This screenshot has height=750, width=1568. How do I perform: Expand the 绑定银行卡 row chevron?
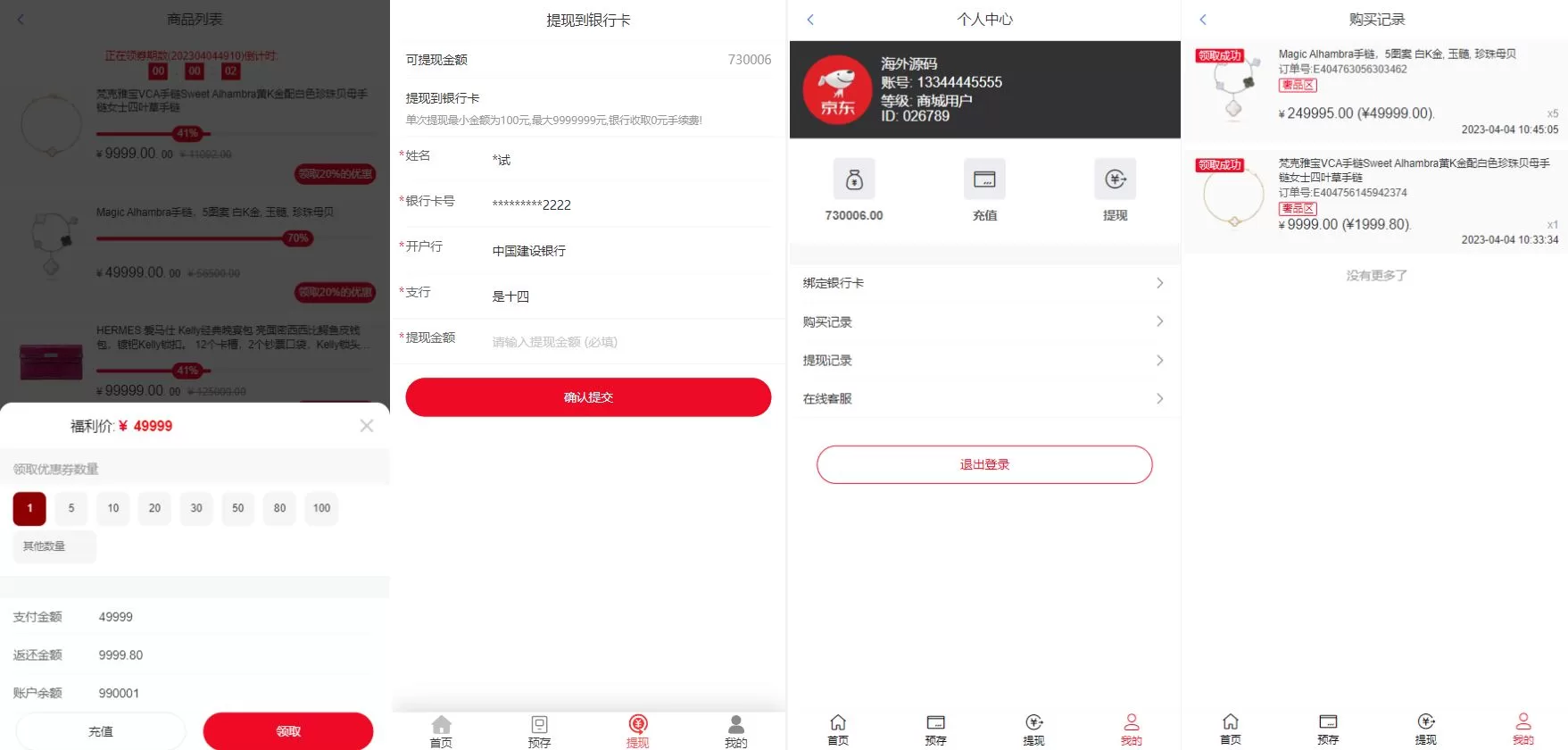[1159, 283]
